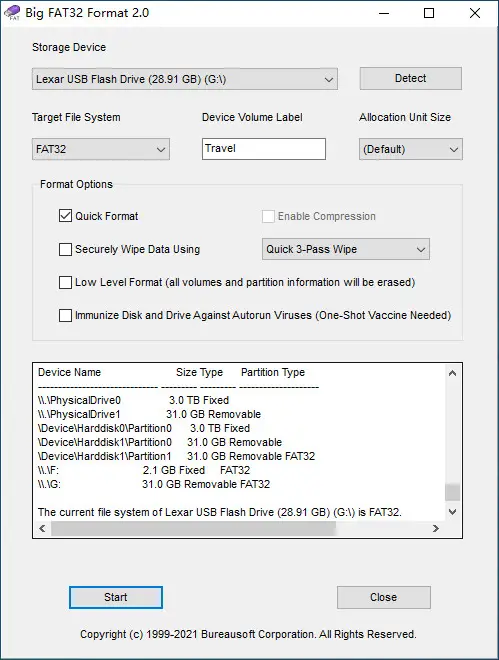Maximize the Big FAT32 Format window
499x660 pixels.
click(x=429, y=13)
